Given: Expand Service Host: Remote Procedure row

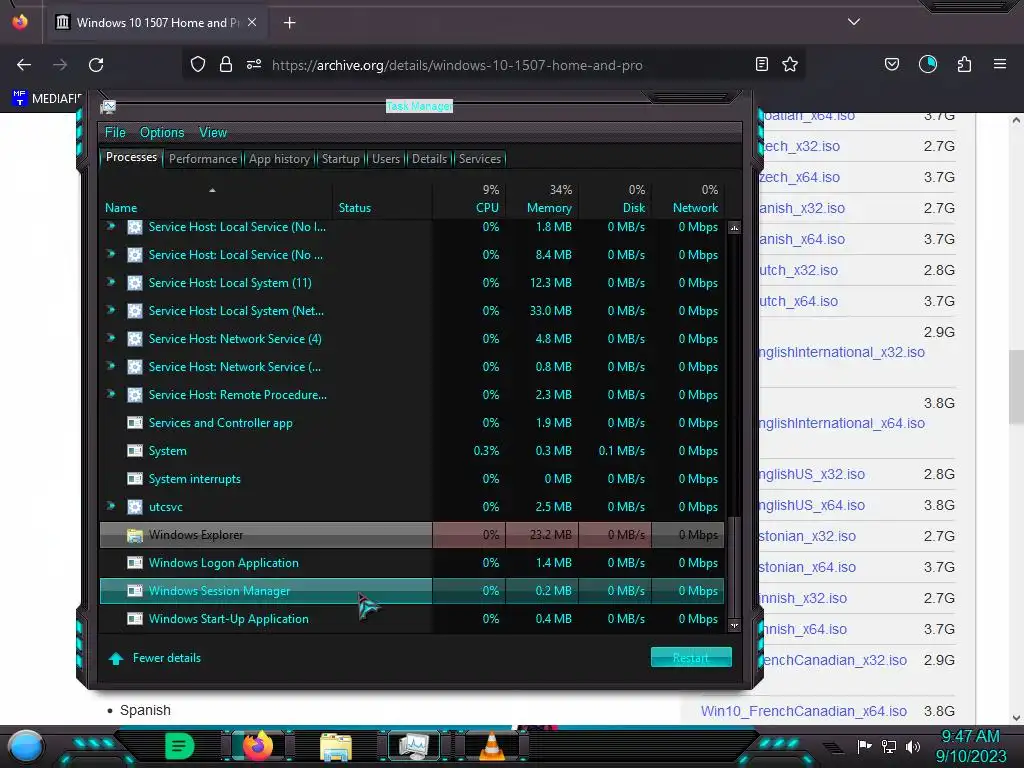Looking at the screenshot, I should pos(111,394).
